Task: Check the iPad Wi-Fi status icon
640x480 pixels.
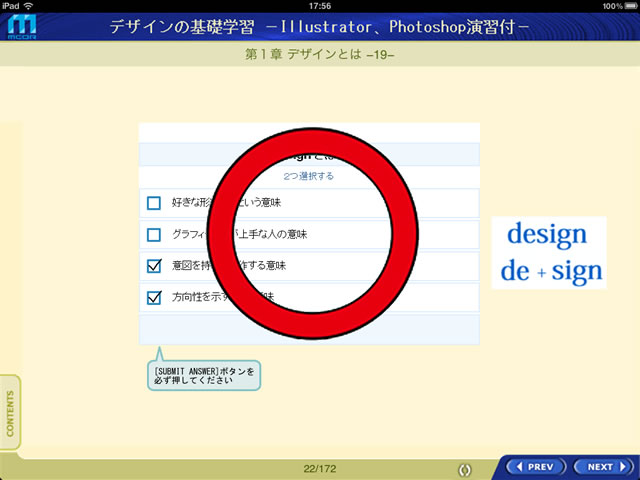Action: [28, 6]
